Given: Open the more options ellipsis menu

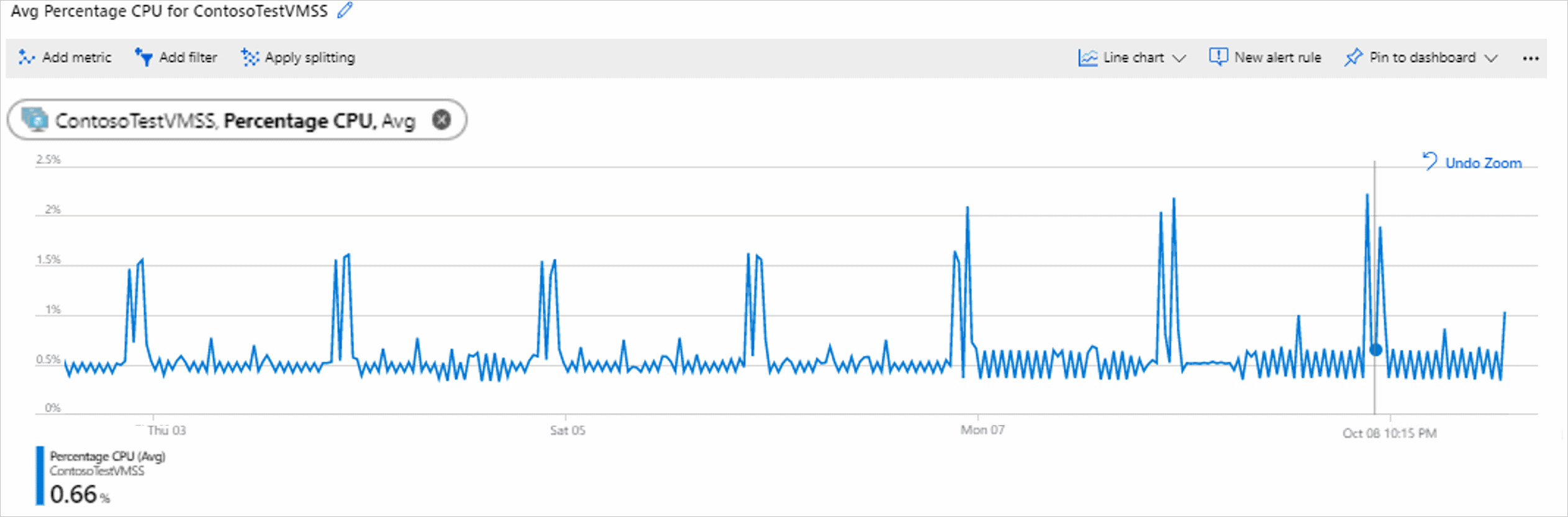Looking at the screenshot, I should (x=1531, y=58).
